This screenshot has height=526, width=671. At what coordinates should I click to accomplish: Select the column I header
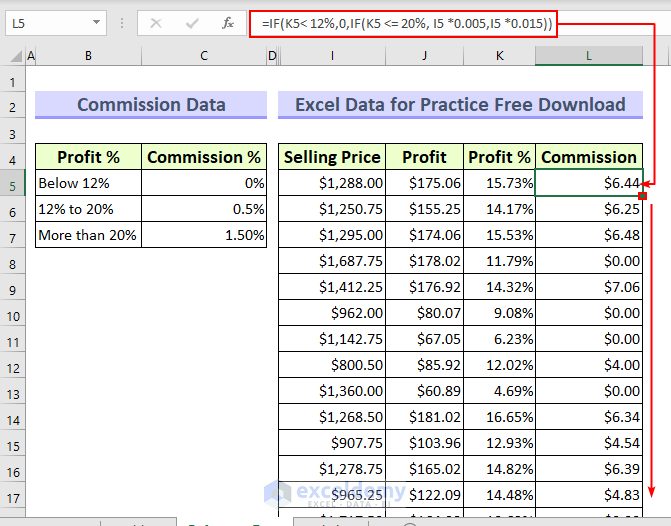click(x=332, y=56)
